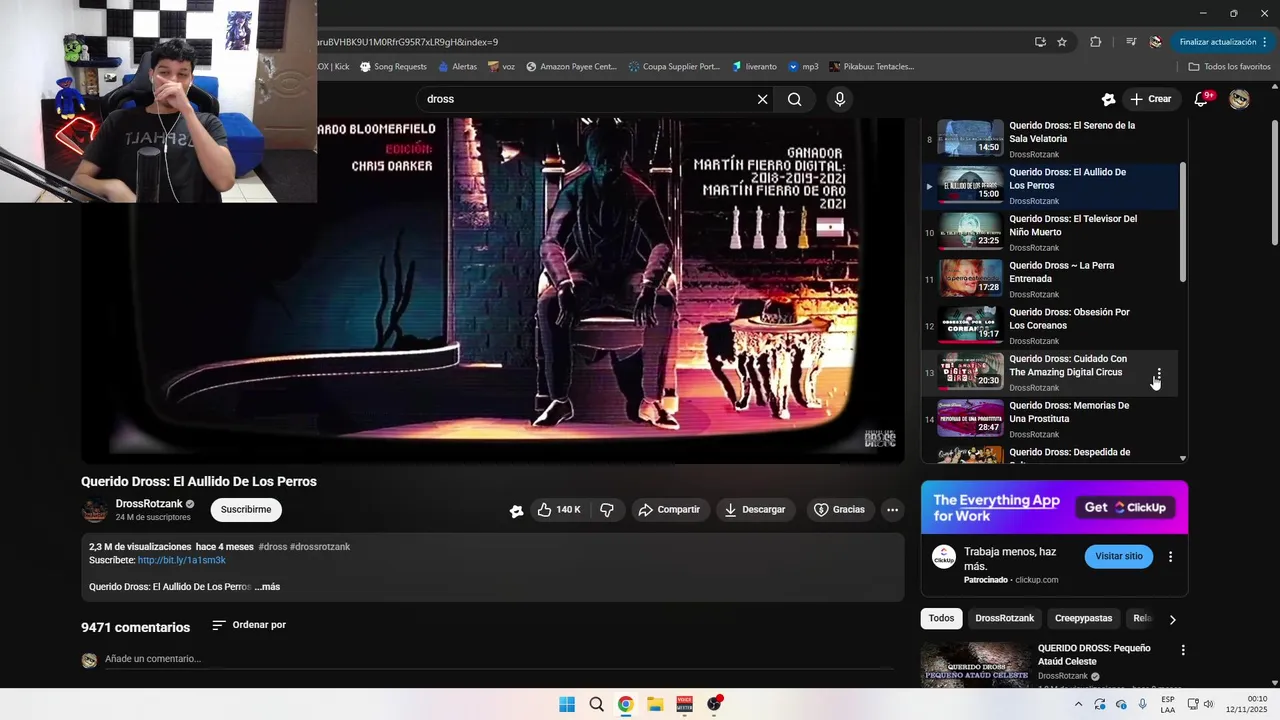Click the Gracias button

click(x=839, y=510)
